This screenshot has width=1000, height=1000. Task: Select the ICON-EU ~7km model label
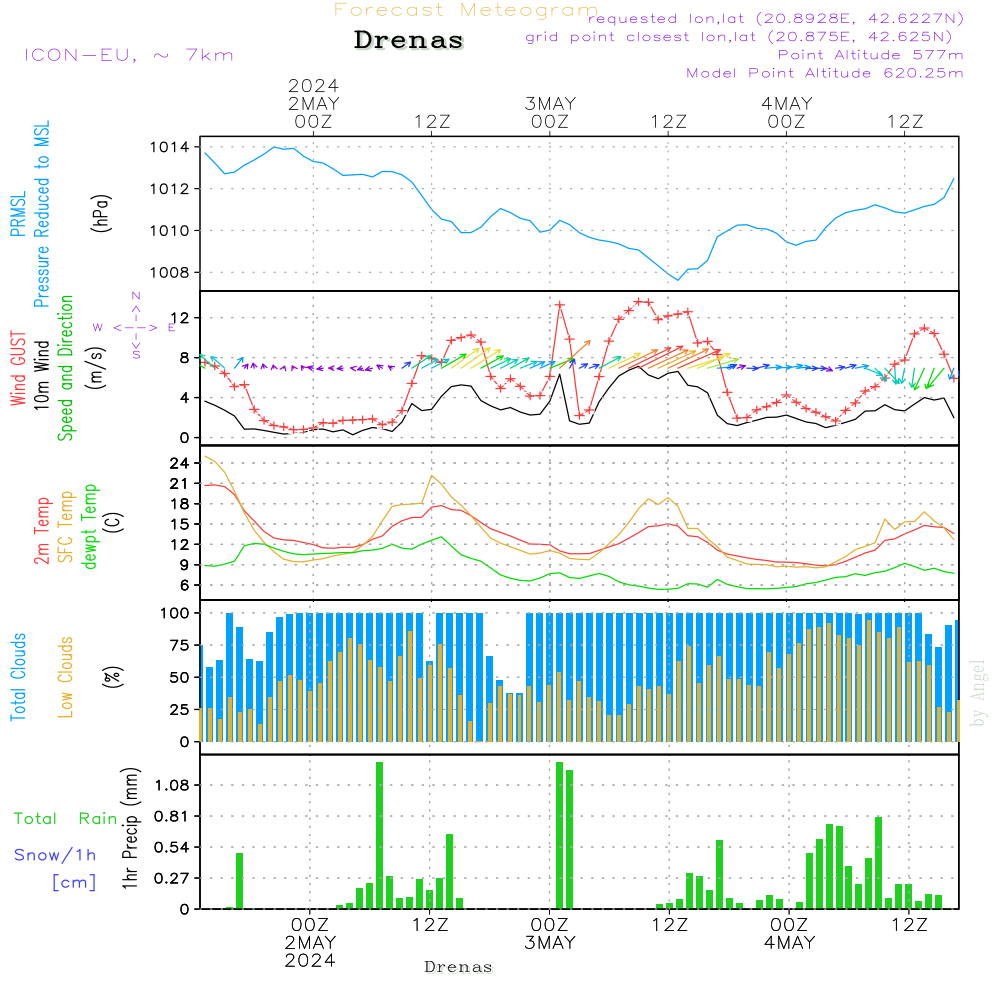128,55
